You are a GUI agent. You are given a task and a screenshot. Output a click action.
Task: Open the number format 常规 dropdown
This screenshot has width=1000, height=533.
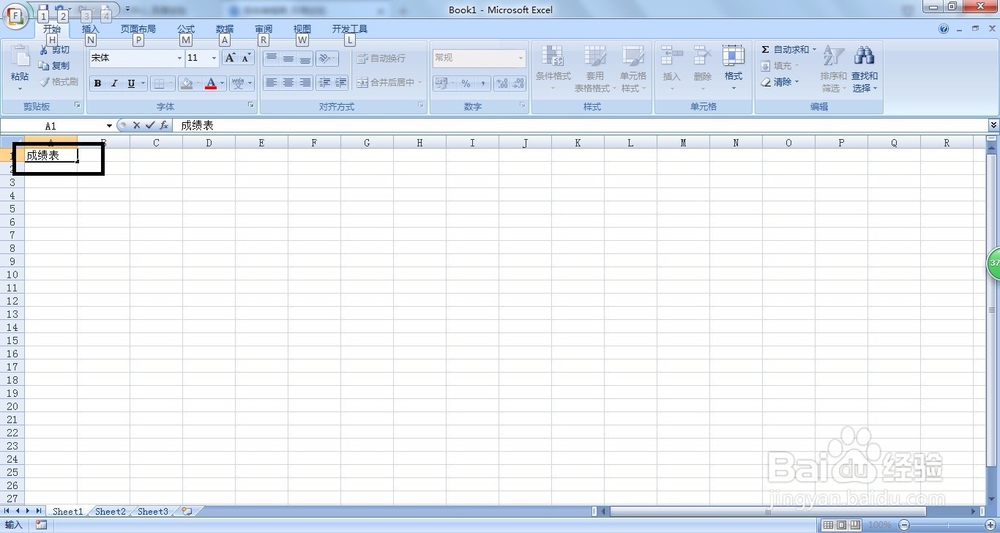[x=520, y=58]
